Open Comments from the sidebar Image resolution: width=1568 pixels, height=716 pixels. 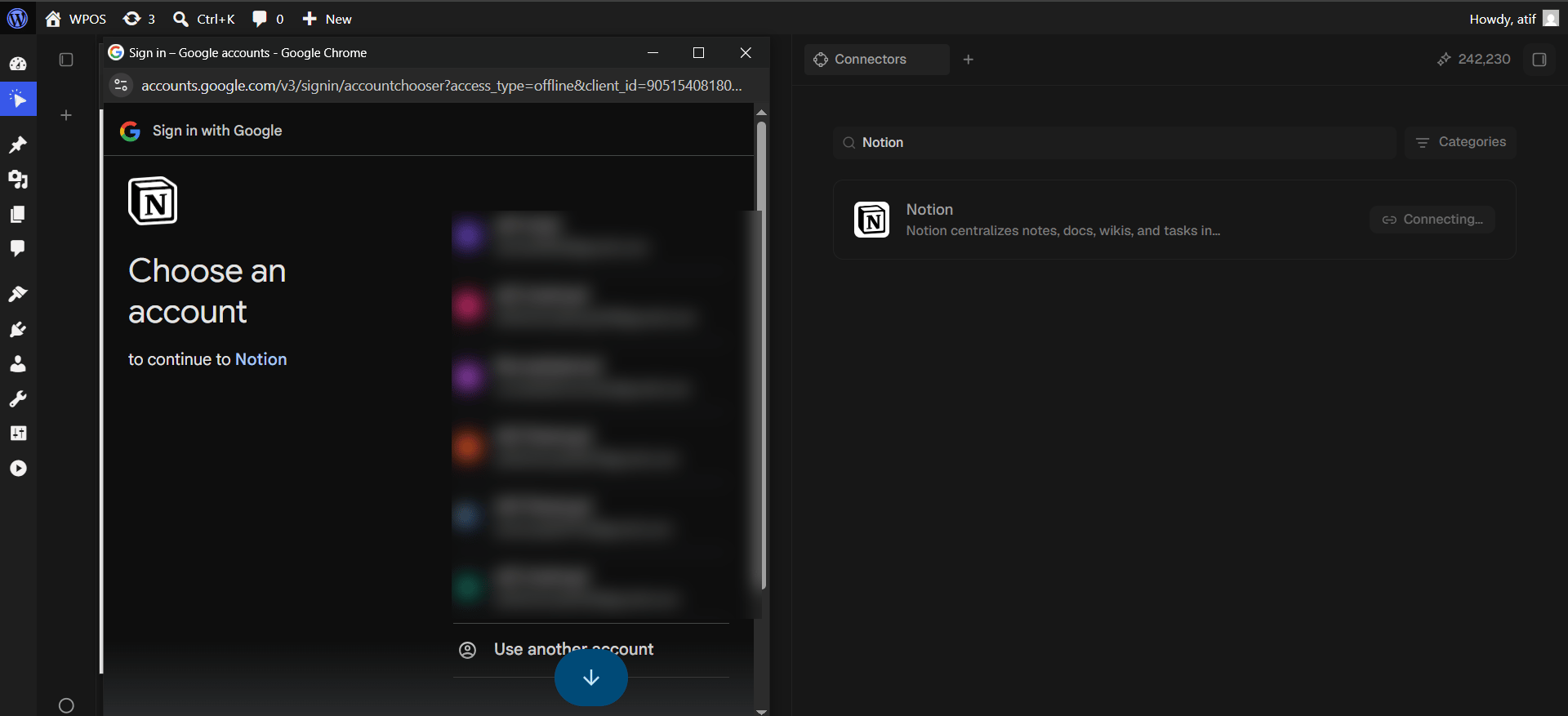pos(18,248)
